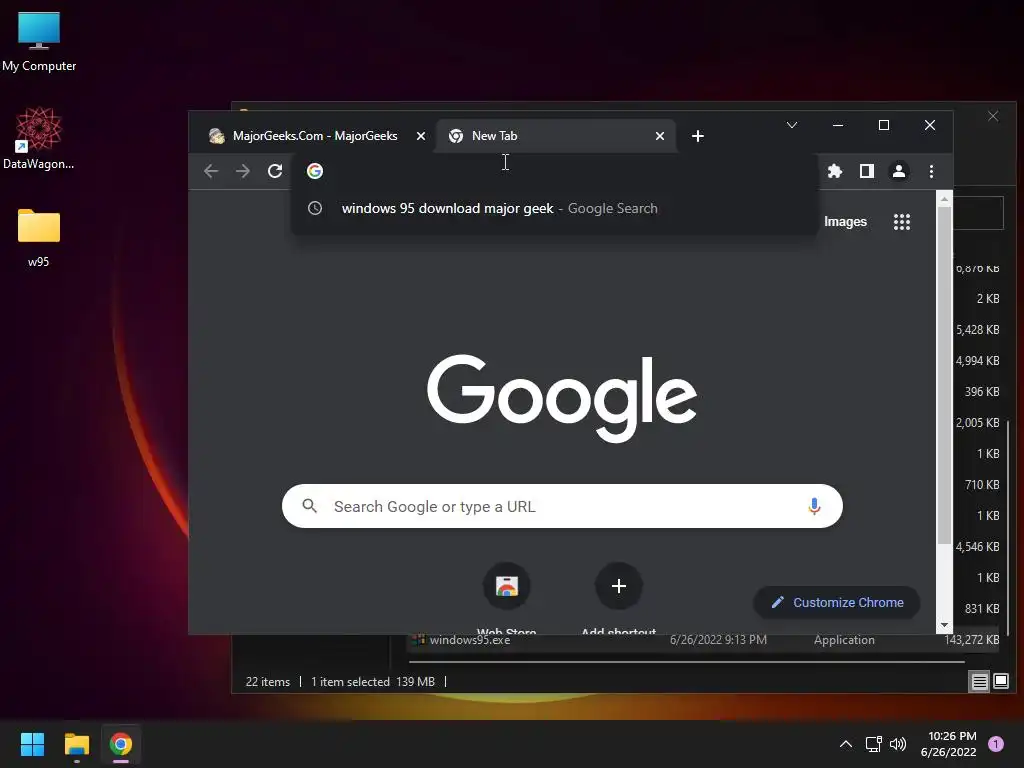The image size is (1024, 768).
Task: Click the history clock icon in suggestion
Action: 315,208
